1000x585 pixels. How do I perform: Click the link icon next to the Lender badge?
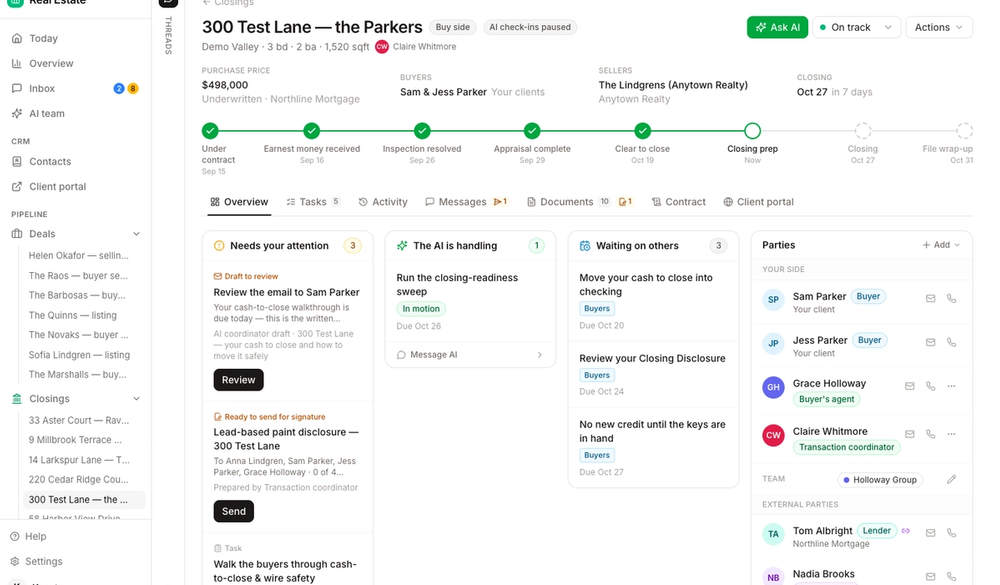click(x=906, y=531)
